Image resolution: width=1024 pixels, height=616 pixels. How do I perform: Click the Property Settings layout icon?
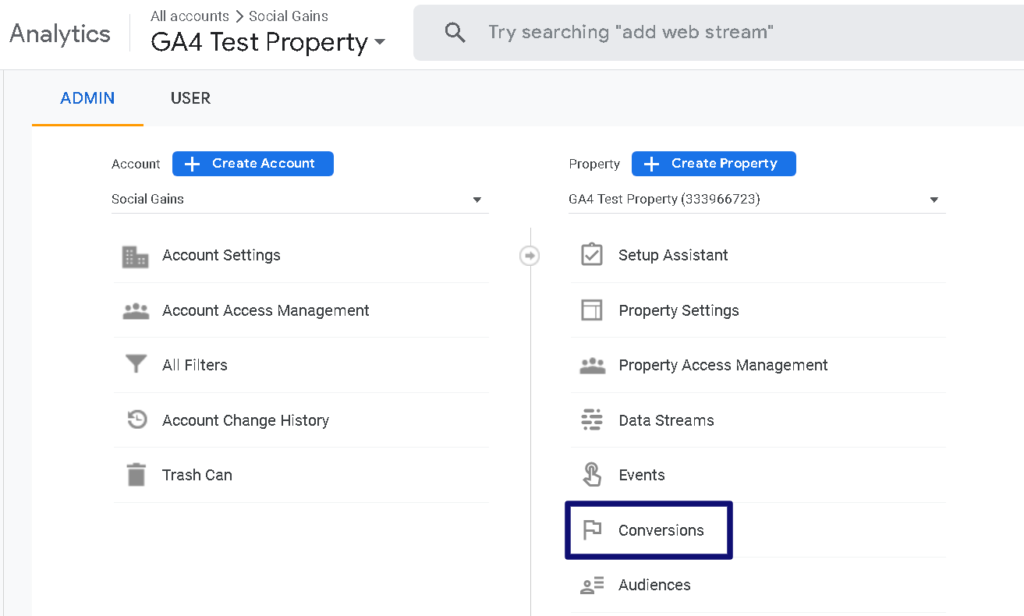pyautogui.click(x=592, y=310)
